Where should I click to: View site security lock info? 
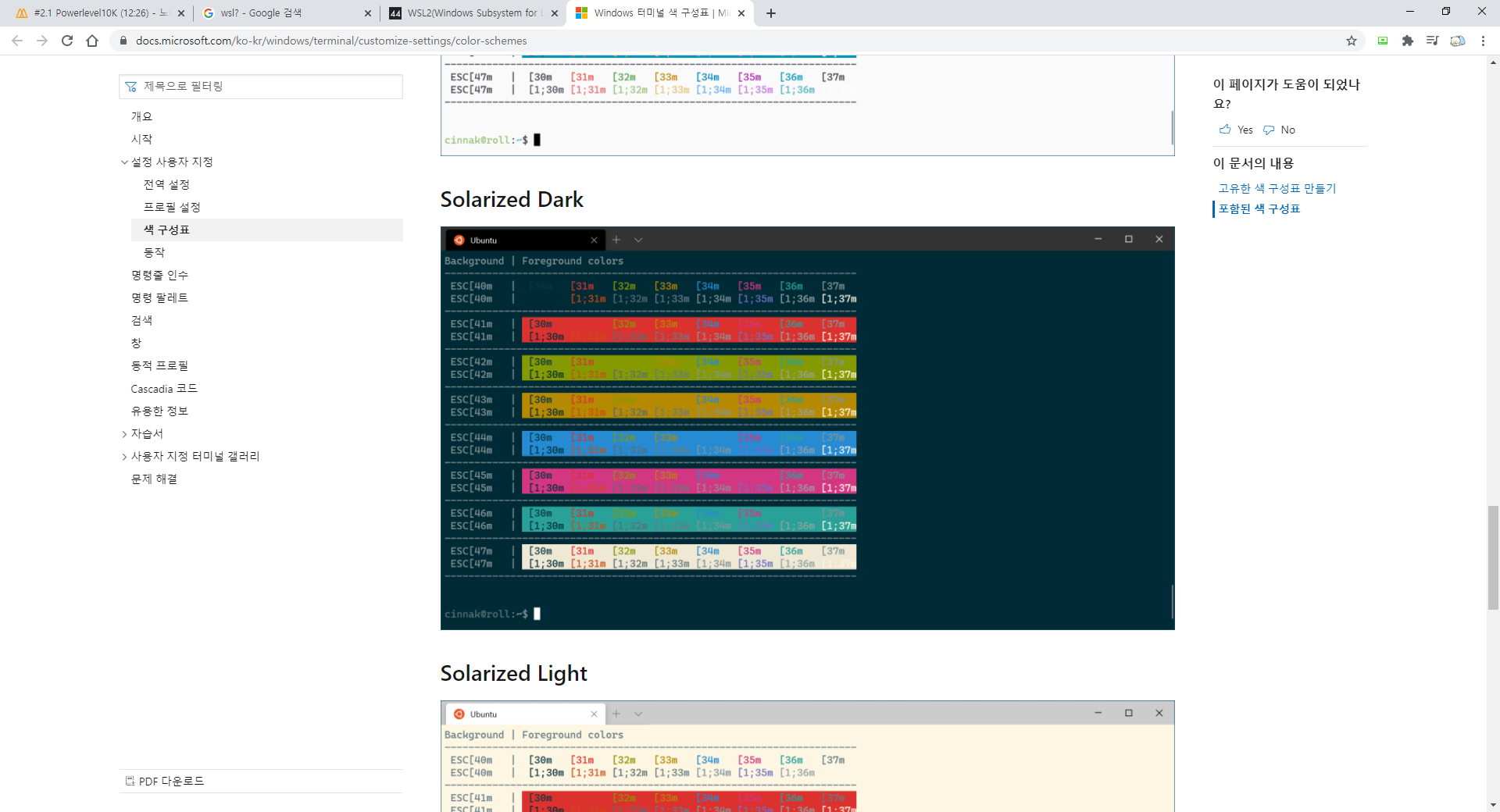click(x=123, y=41)
